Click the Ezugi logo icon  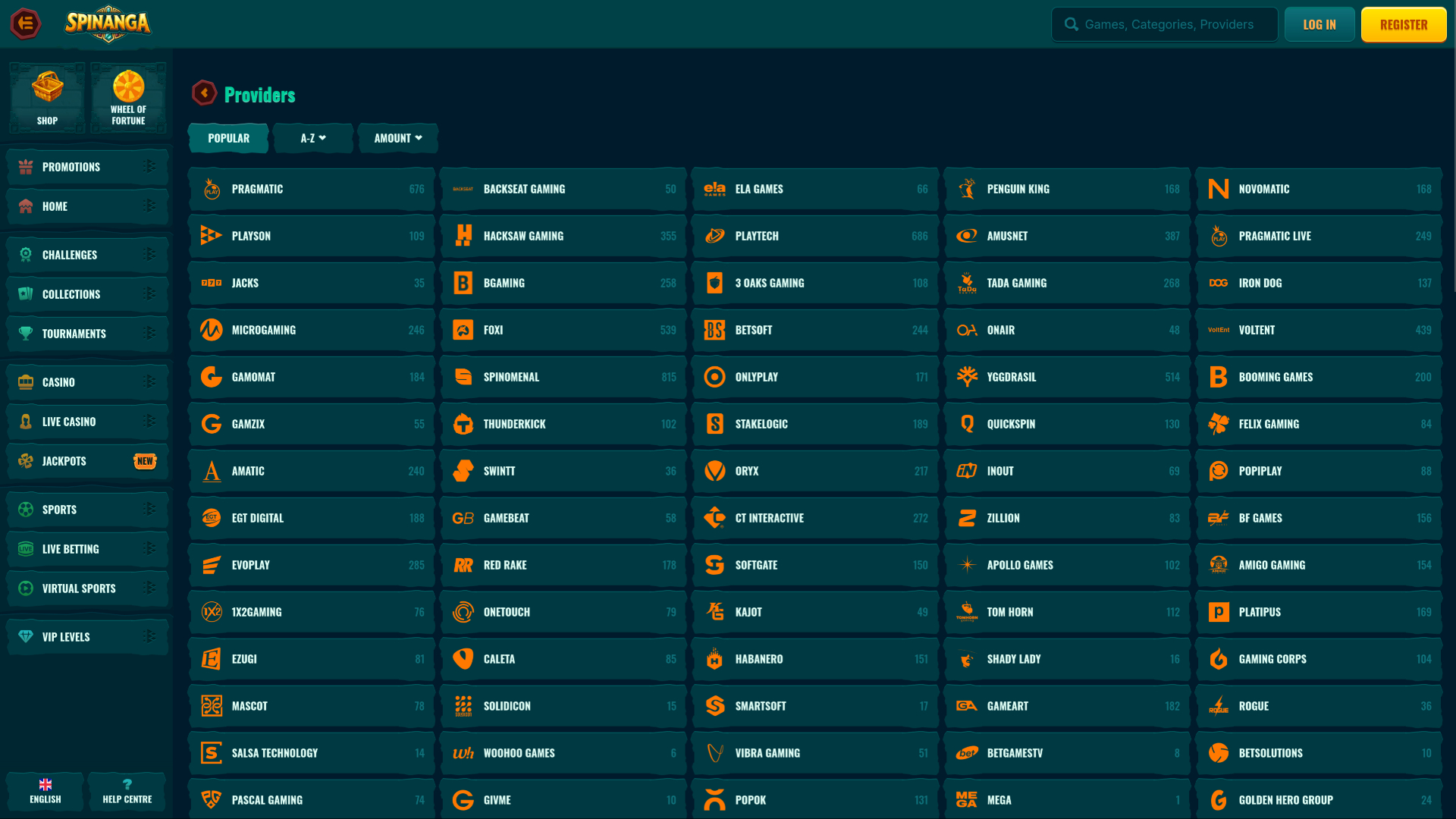point(212,659)
